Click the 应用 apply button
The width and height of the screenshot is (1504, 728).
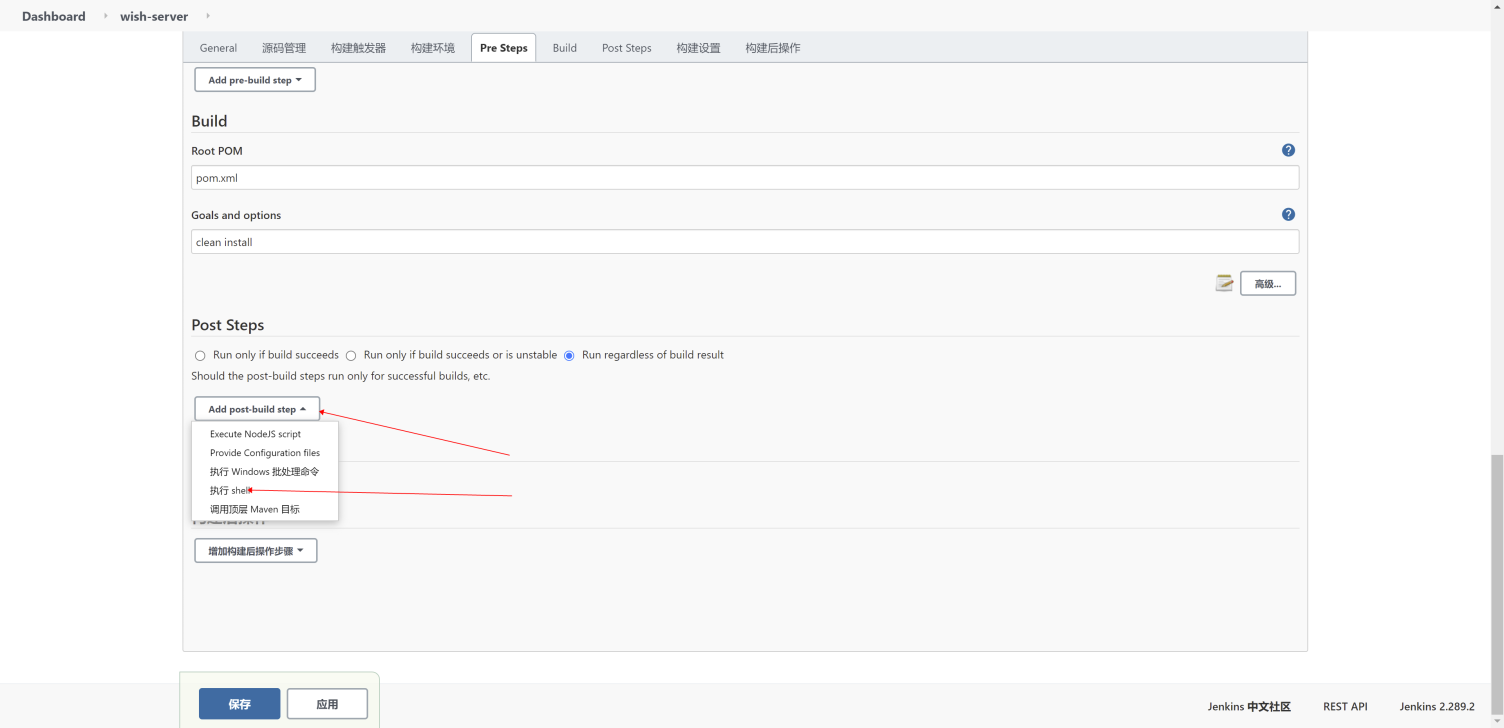pyautogui.click(x=327, y=704)
